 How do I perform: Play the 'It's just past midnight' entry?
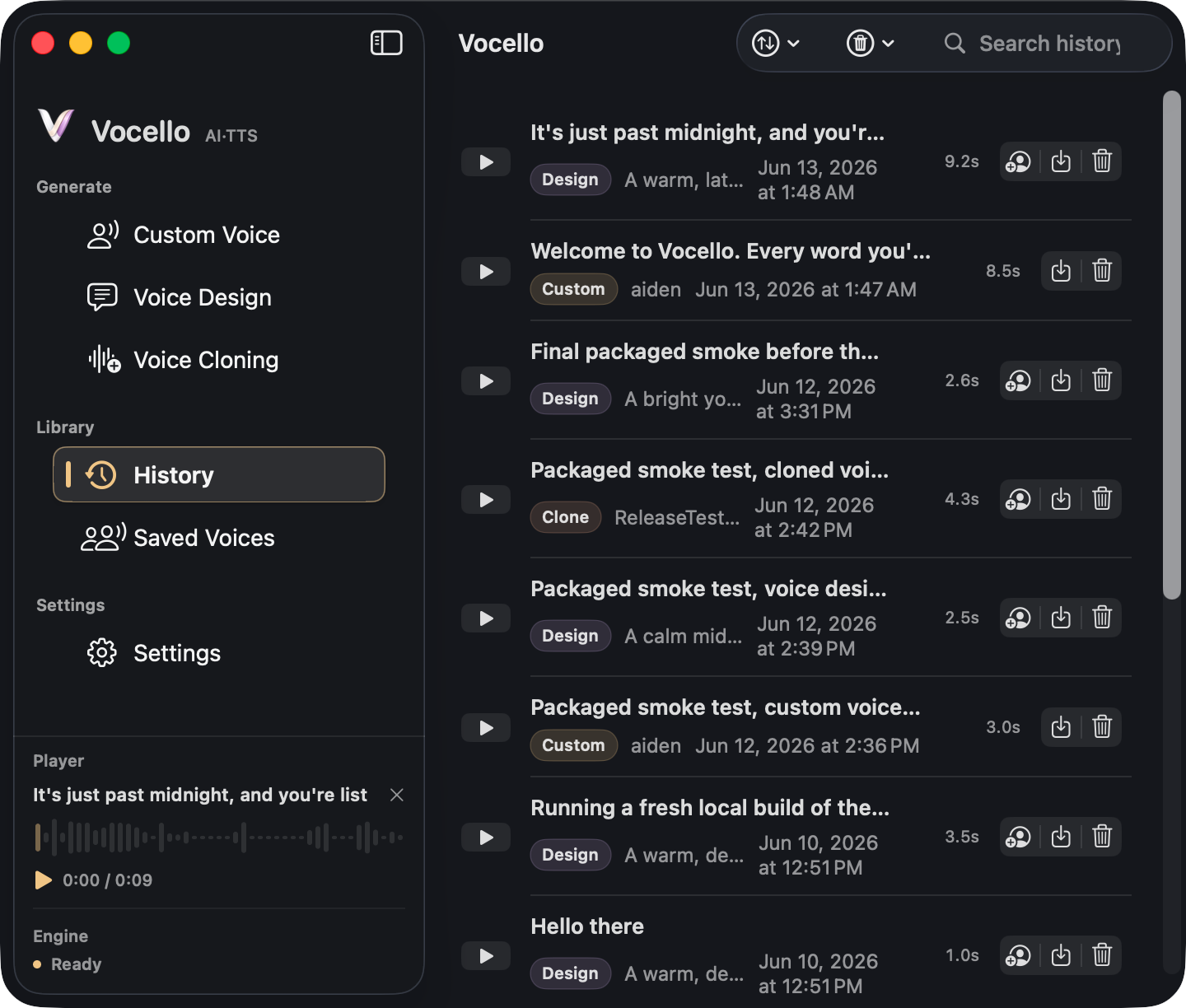[486, 162]
